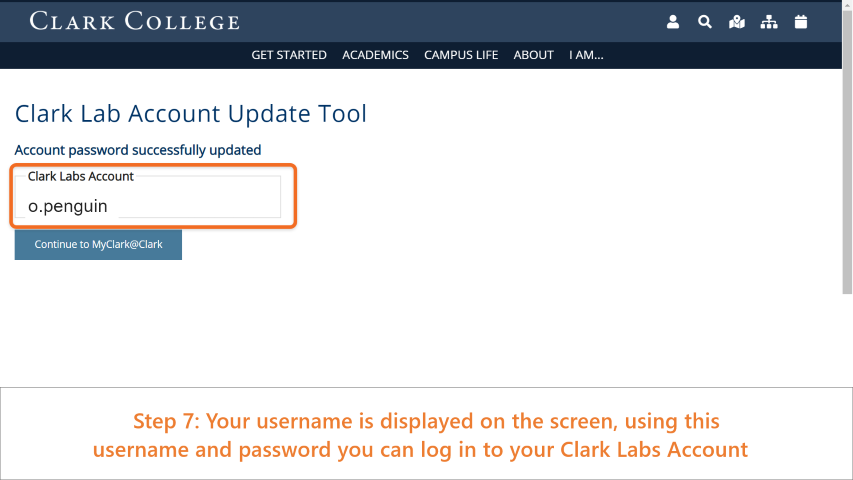Image resolution: width=853 pixels, height=480 pixels.
Task: Click the Account password successfully updated message
Action: pos(138,150)
